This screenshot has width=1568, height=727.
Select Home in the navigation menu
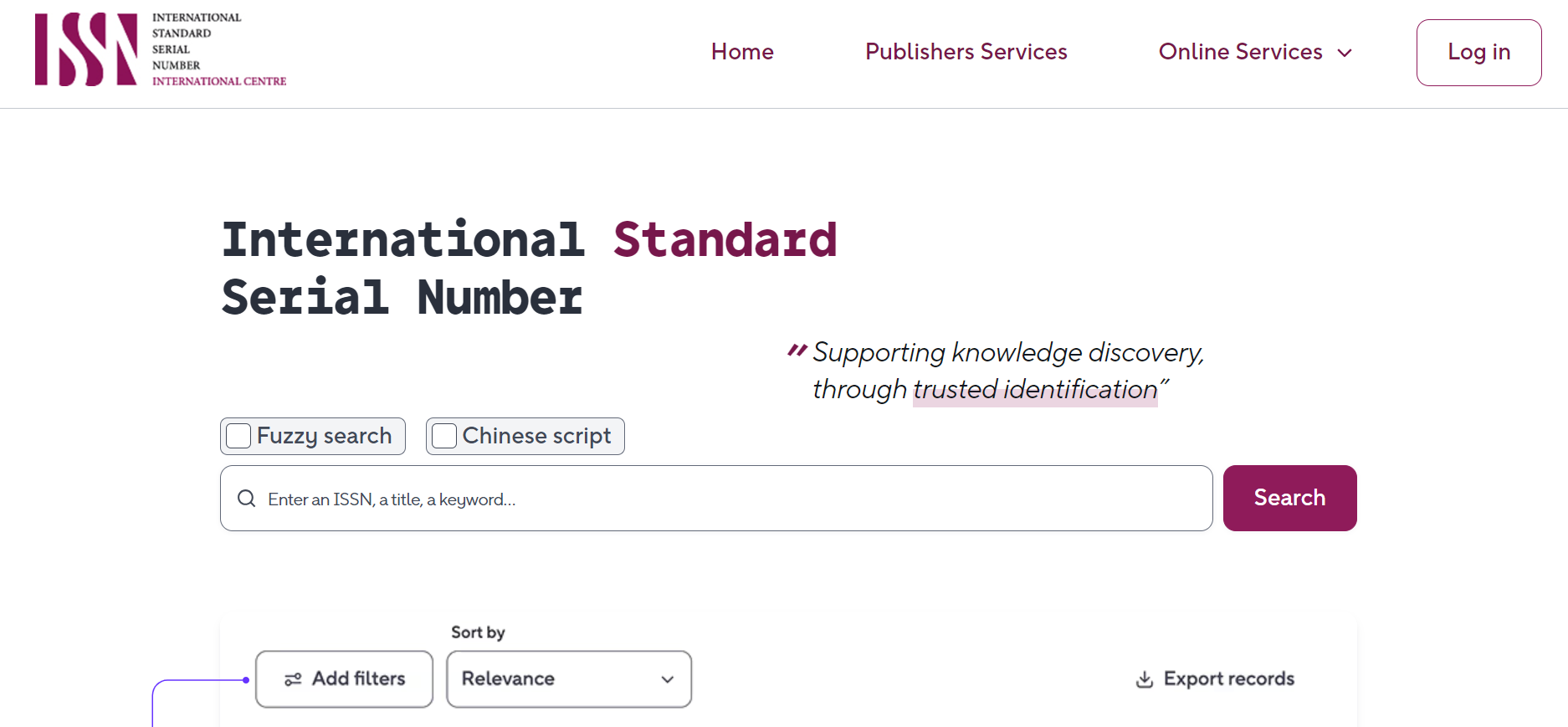coord(741,52)
